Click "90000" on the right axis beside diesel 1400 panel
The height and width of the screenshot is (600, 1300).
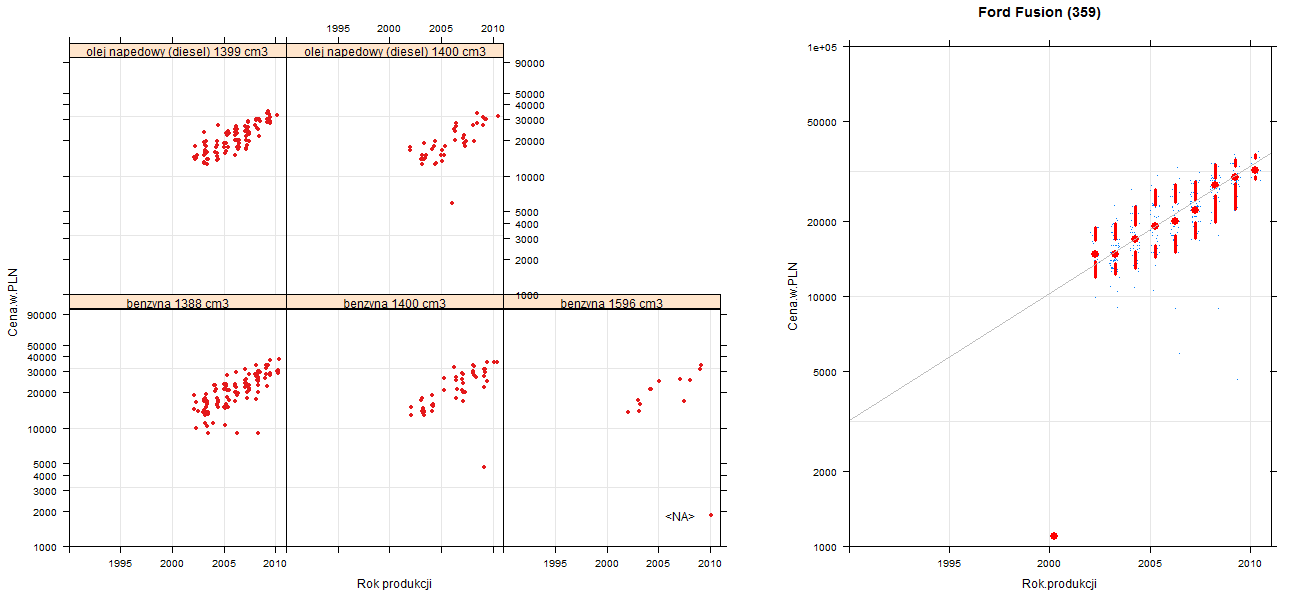click(x=528, y=64)
